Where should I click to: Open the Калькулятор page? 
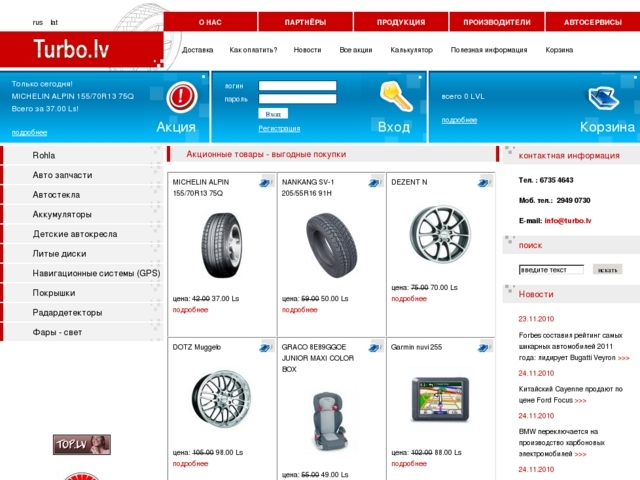[411, 50]
